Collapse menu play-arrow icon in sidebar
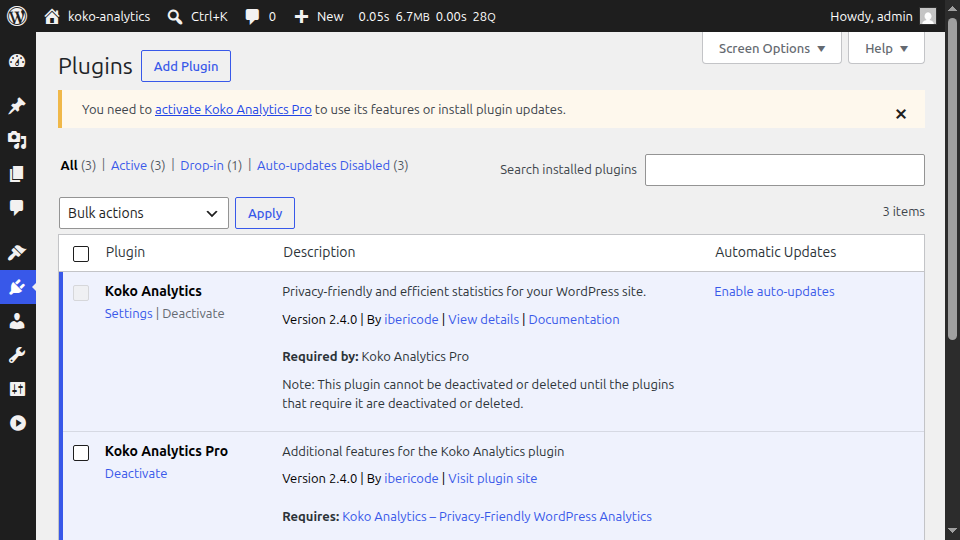Viewport: 960px width, 540px height. coord(17,423)
